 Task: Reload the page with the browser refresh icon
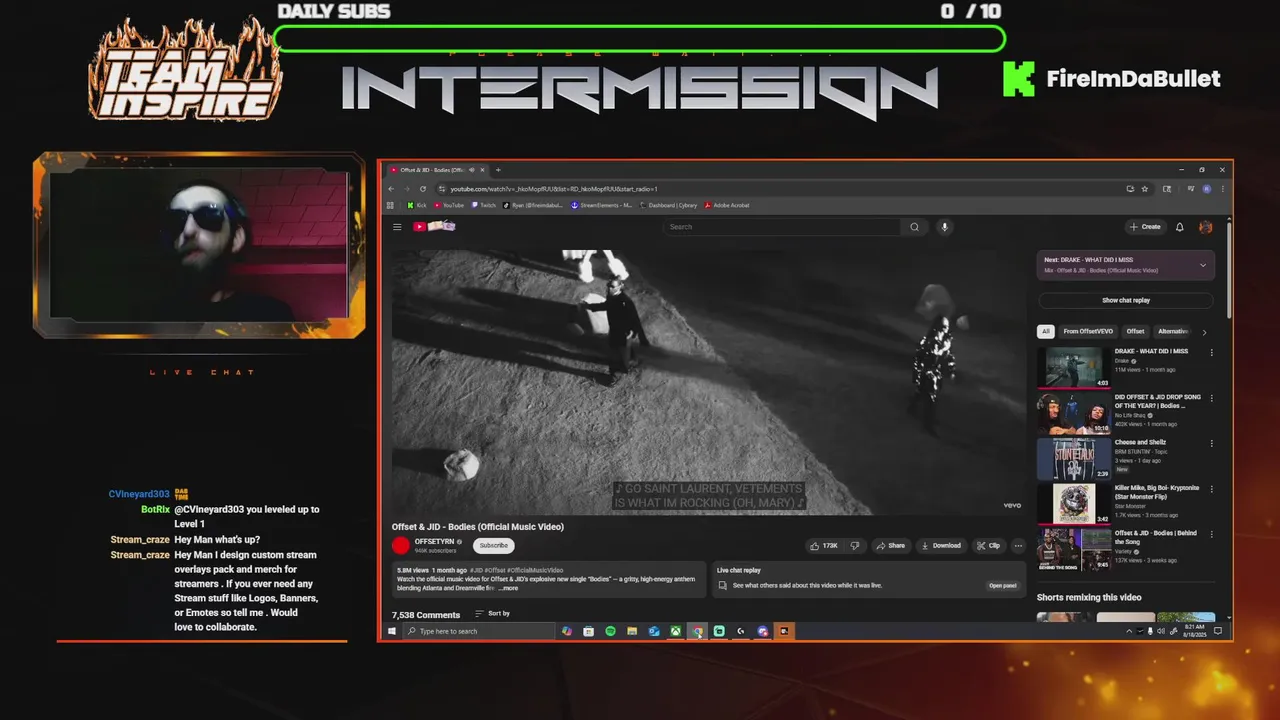tap(422, 188)
